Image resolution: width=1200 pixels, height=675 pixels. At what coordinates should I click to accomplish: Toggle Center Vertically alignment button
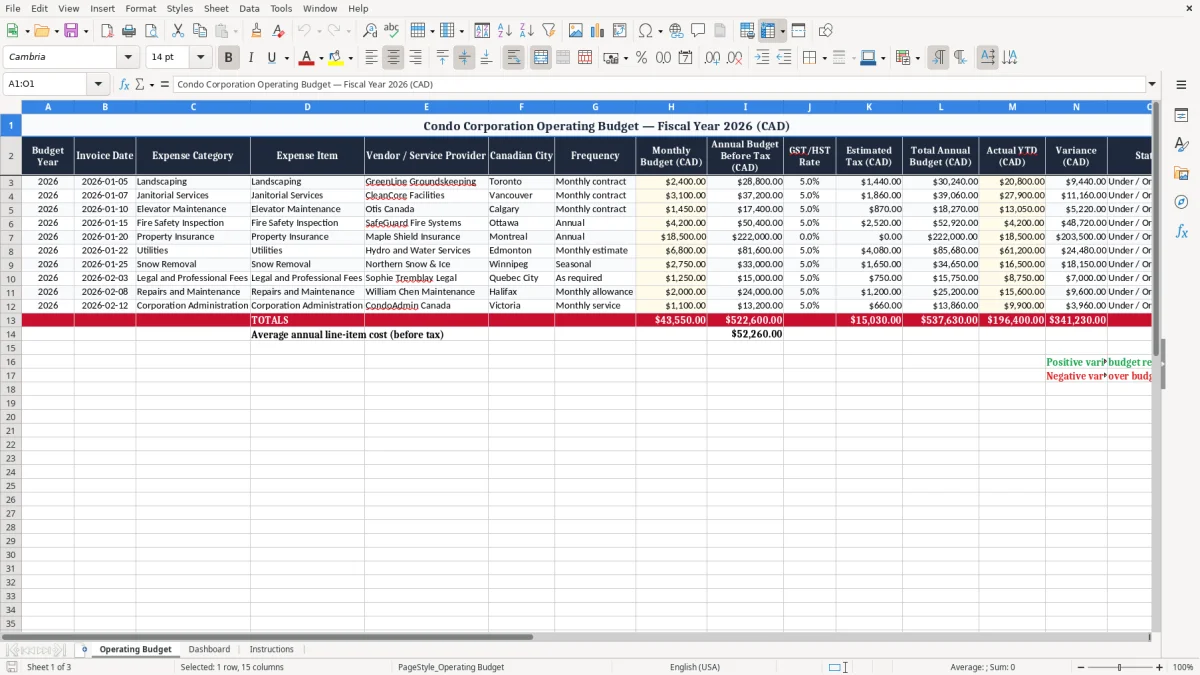(x=464, y=58)
